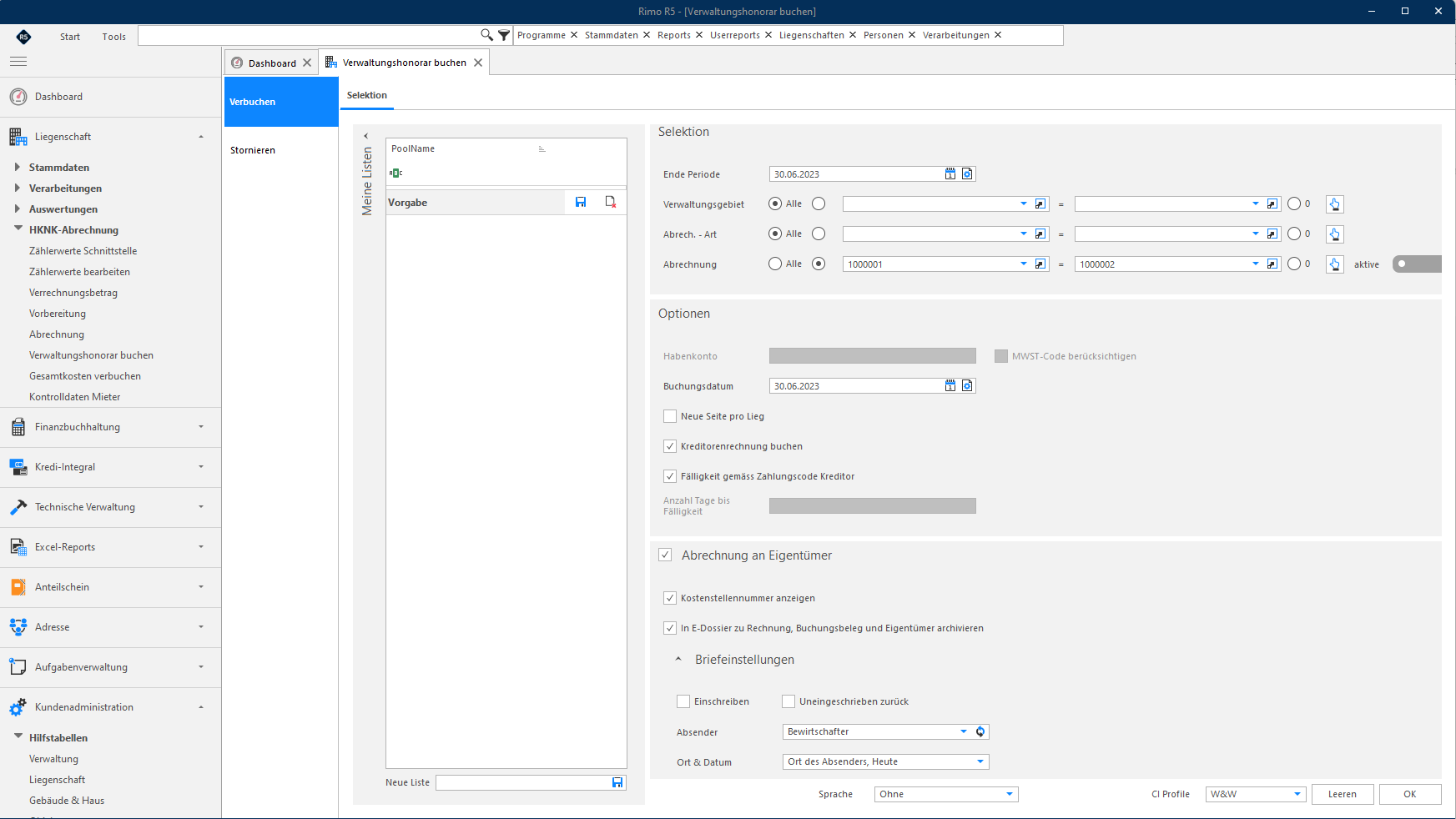Uncheck Kreditorenrechnung buchen
Viewport: 1456px width, 819px height.
point(670,446)
